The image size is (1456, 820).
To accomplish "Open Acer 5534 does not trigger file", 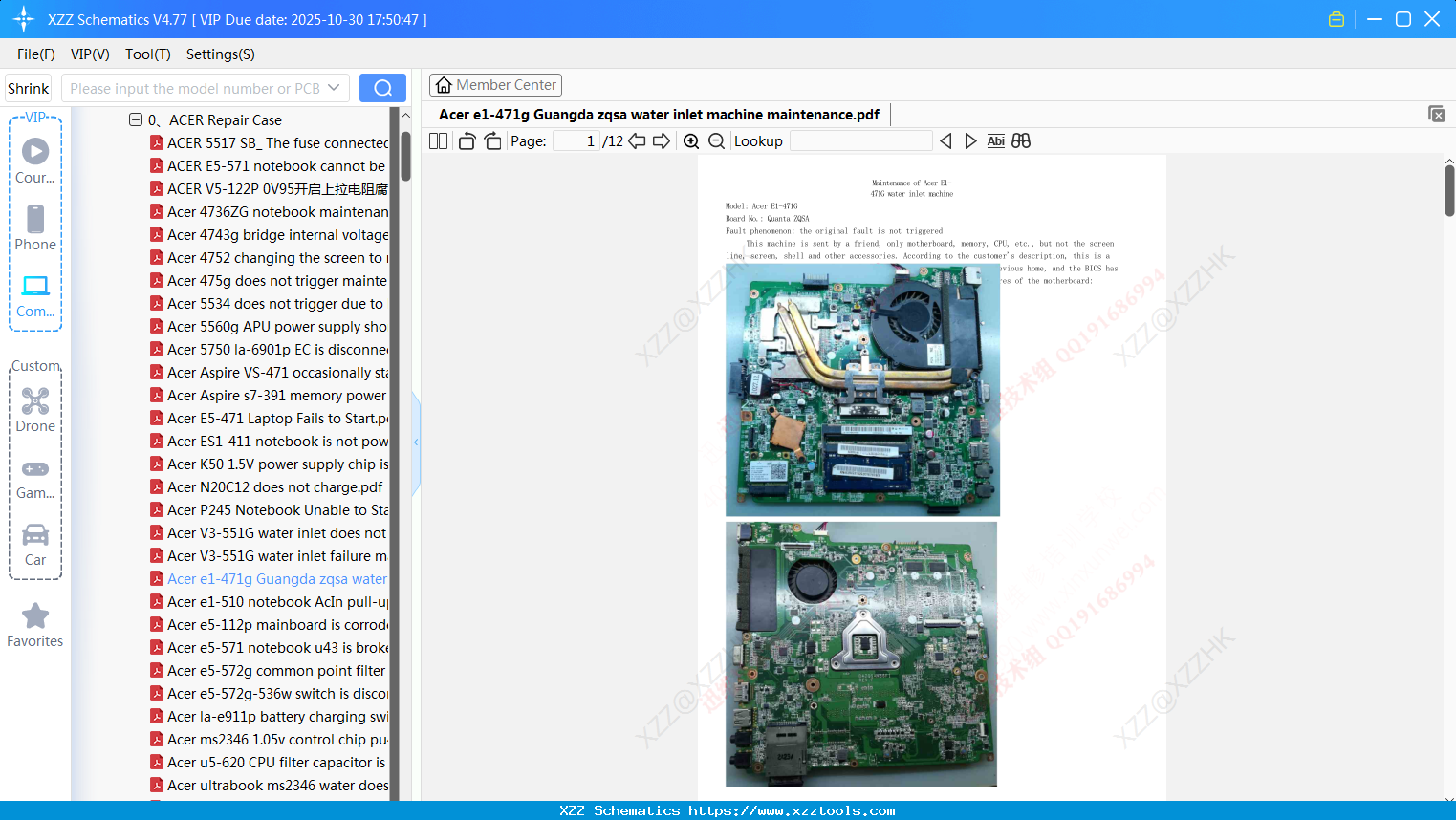I will click(x=275, y=303).
